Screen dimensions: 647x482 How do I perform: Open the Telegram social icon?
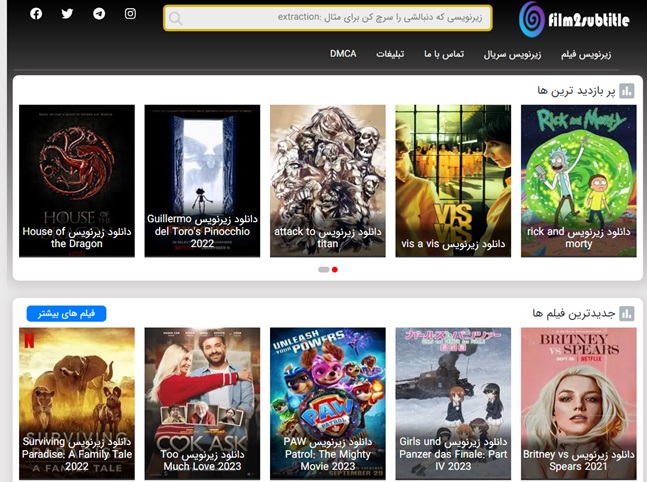pyautogui.click(x=99, y=14)
